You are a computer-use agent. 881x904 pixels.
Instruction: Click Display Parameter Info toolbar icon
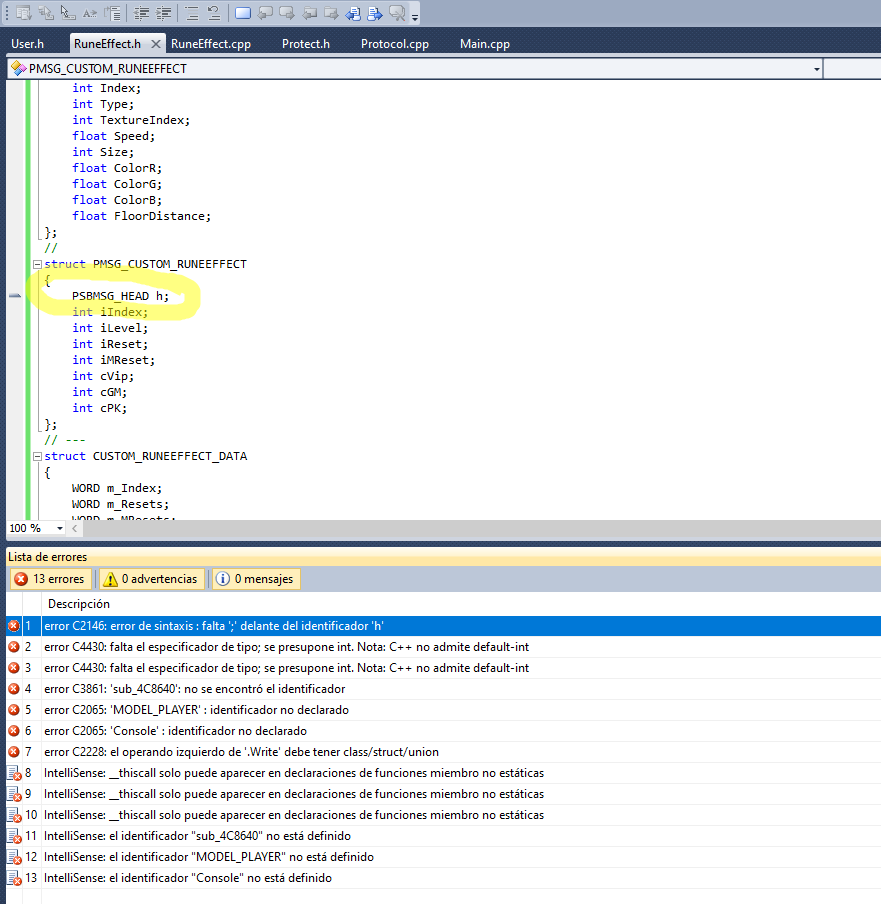(46, 13)
